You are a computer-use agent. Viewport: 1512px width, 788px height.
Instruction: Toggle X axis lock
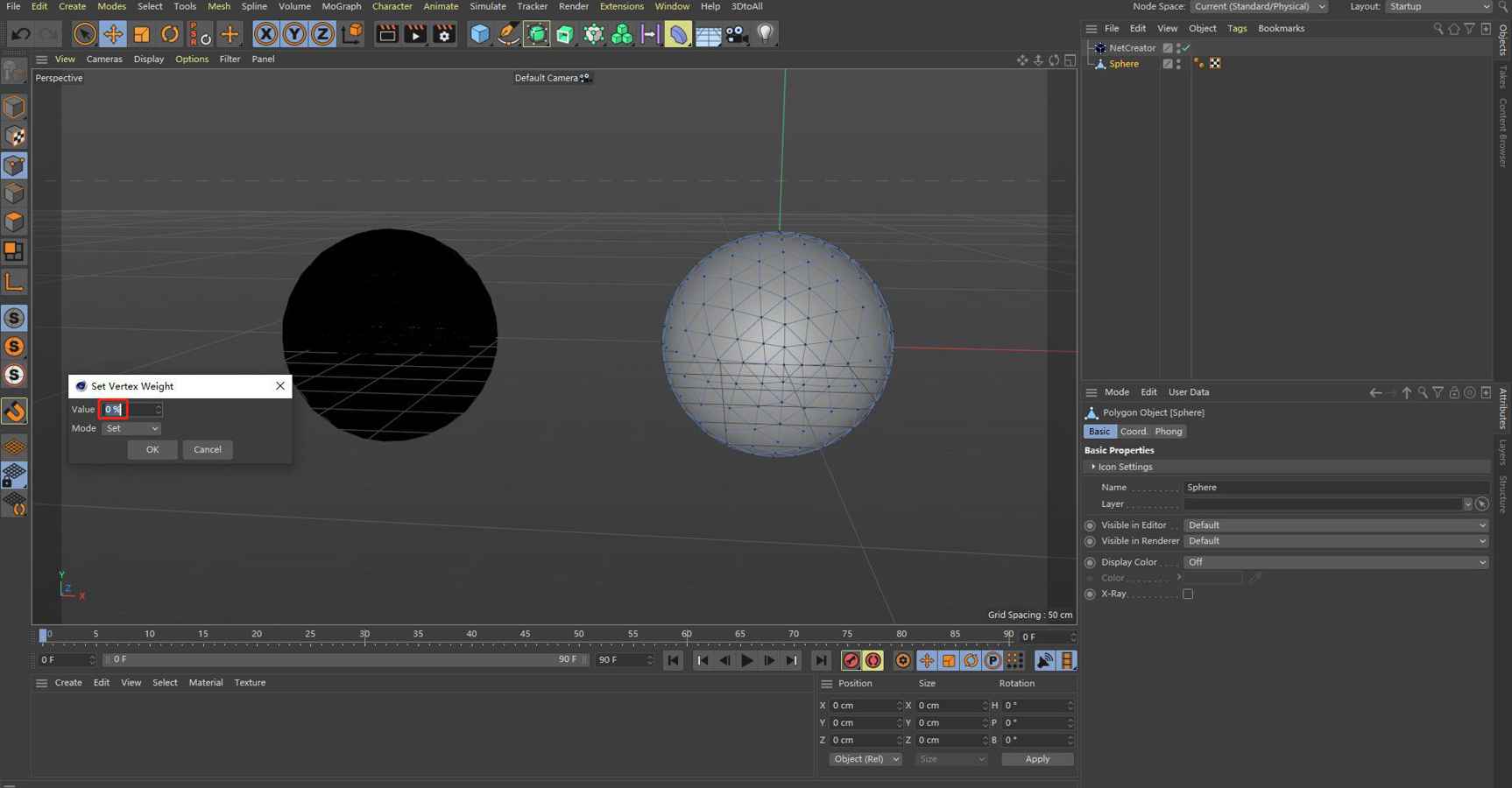(x=265, y=34)
